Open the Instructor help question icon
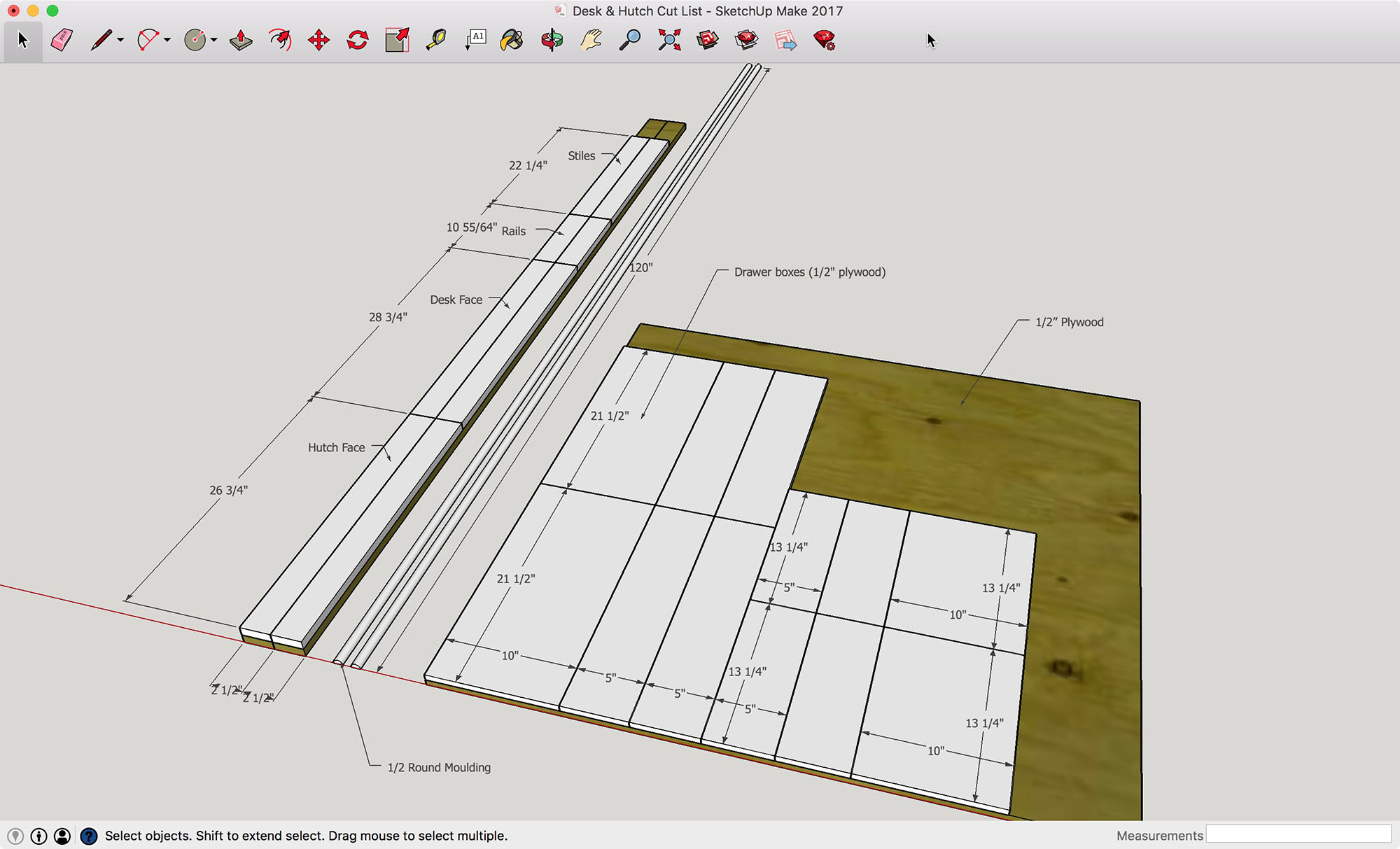The image size is (1400, 849). (x=89, y=836)
